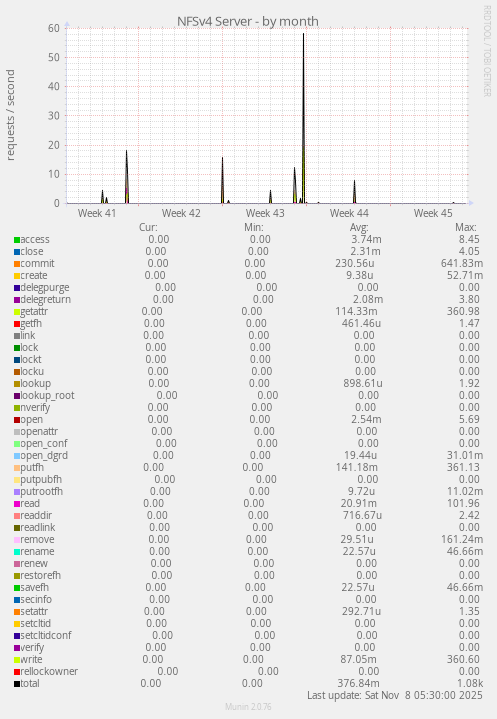Click the setcltid legend label

35,623
